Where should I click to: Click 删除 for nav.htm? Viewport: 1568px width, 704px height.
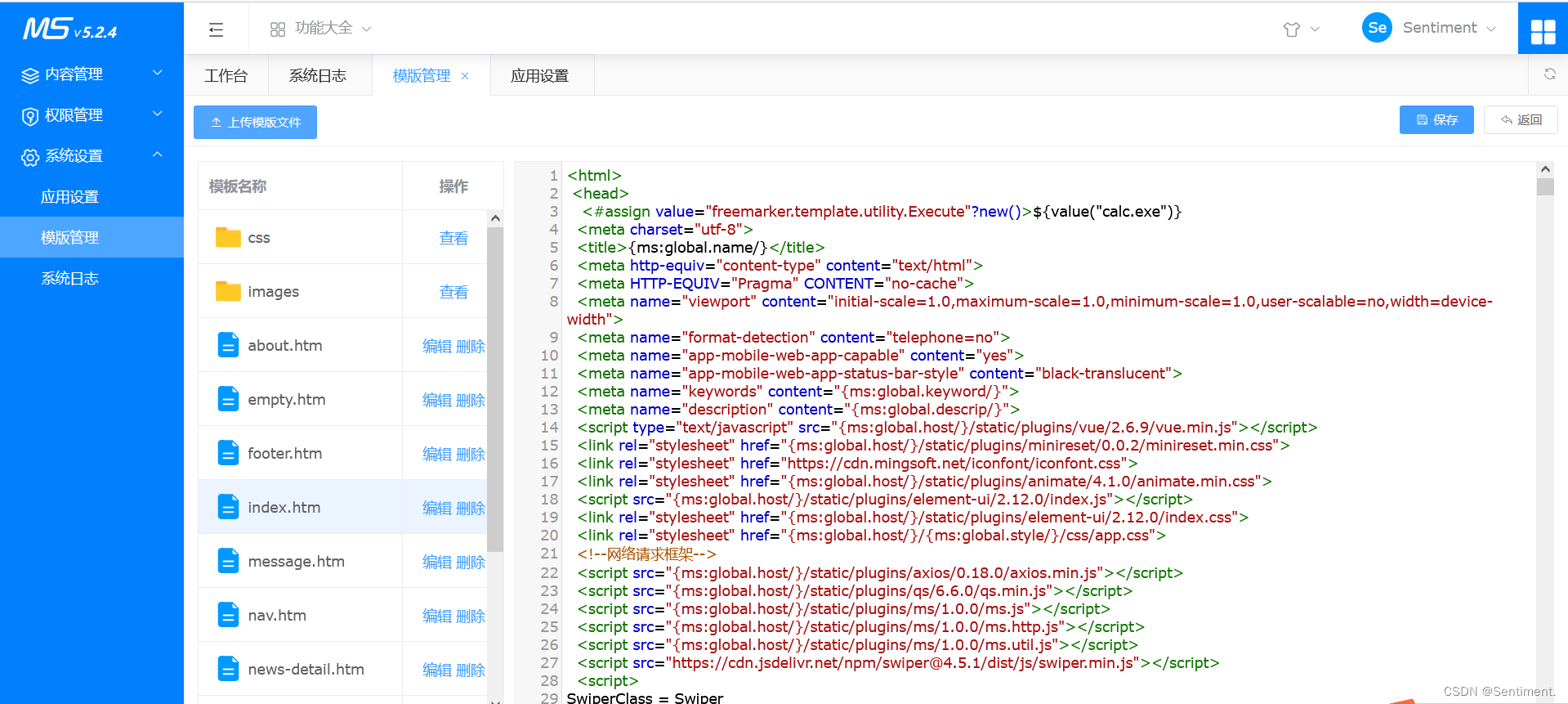tap(471, 616)
